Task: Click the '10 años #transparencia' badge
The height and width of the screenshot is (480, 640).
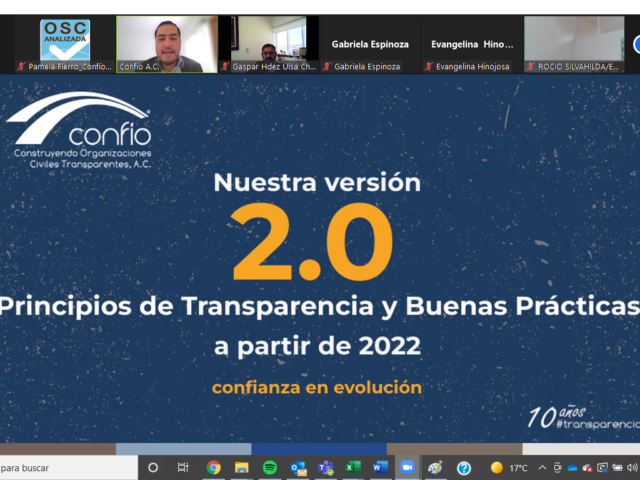Action: 584,417
